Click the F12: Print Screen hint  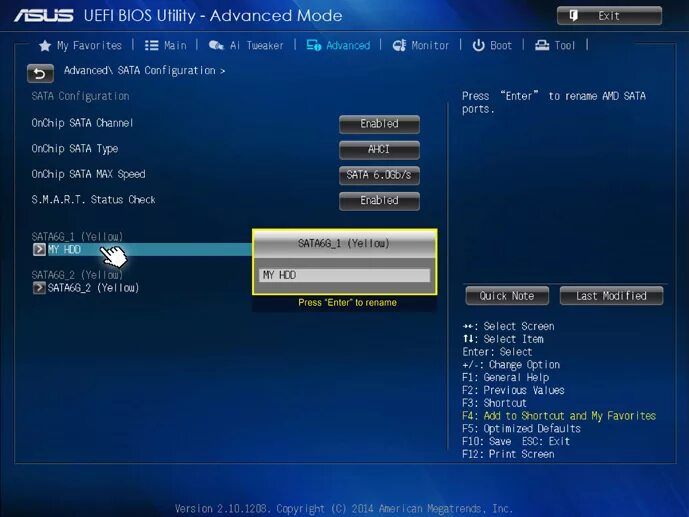(508, 454)
